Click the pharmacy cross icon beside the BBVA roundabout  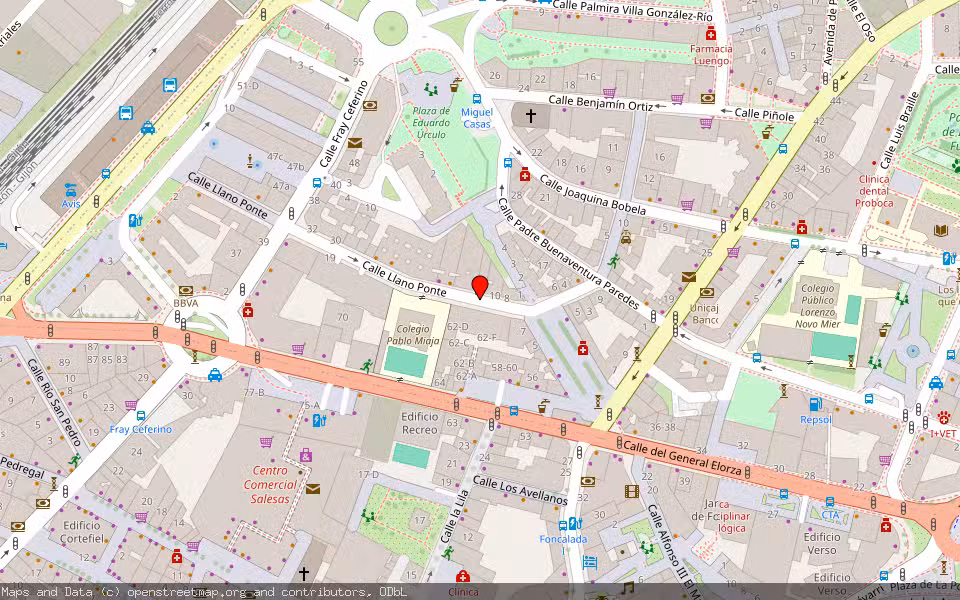[247, 310]
